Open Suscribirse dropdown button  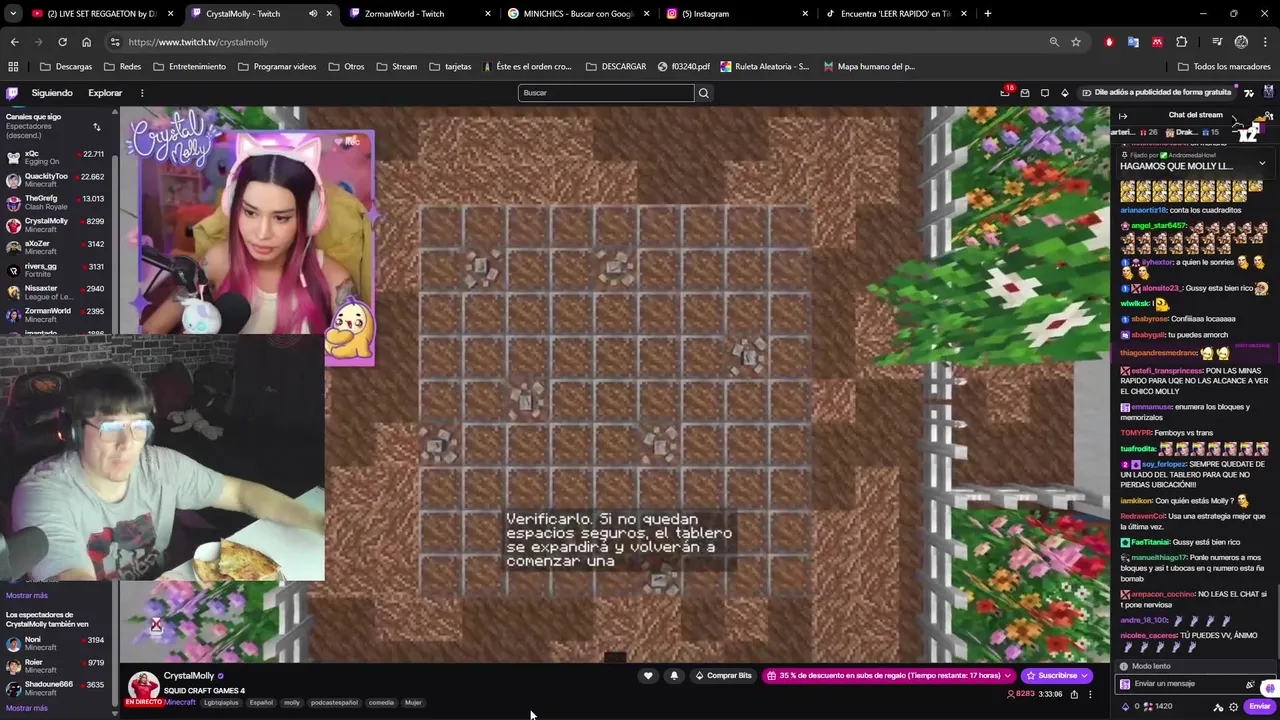pyautogui.click(x=1057, y=676)
